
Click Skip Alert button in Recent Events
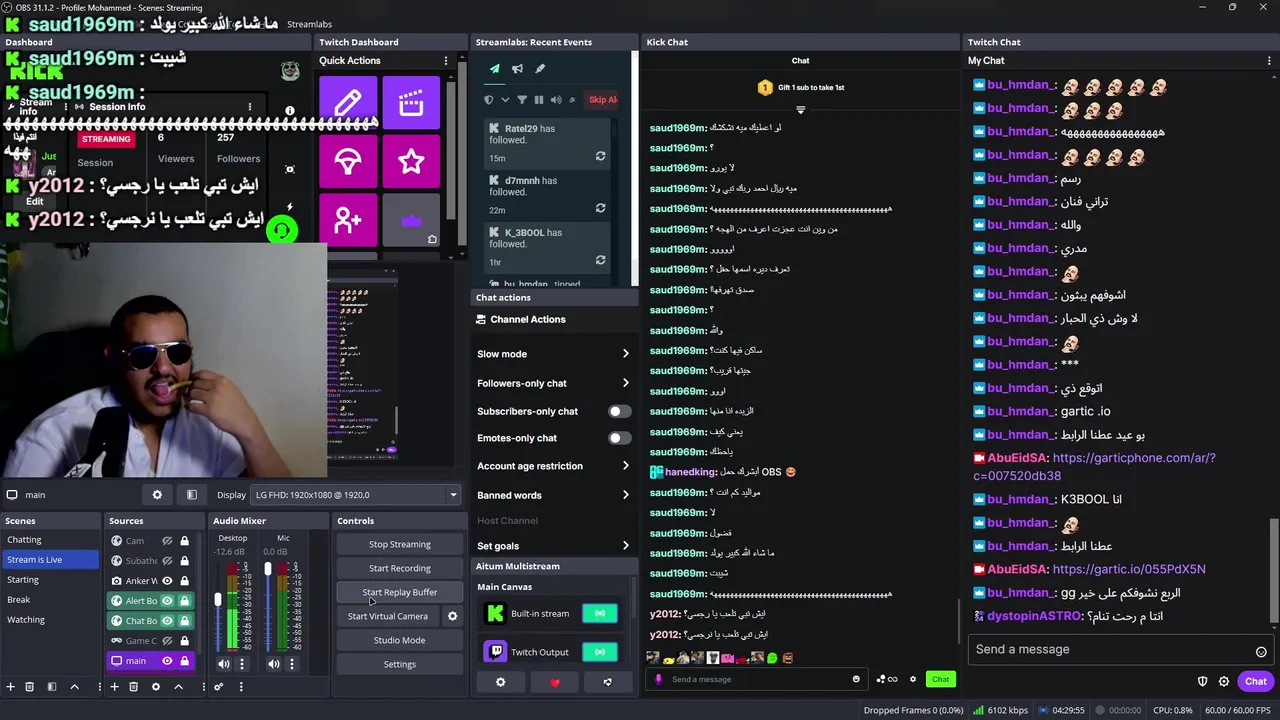[x=603, y=100]
